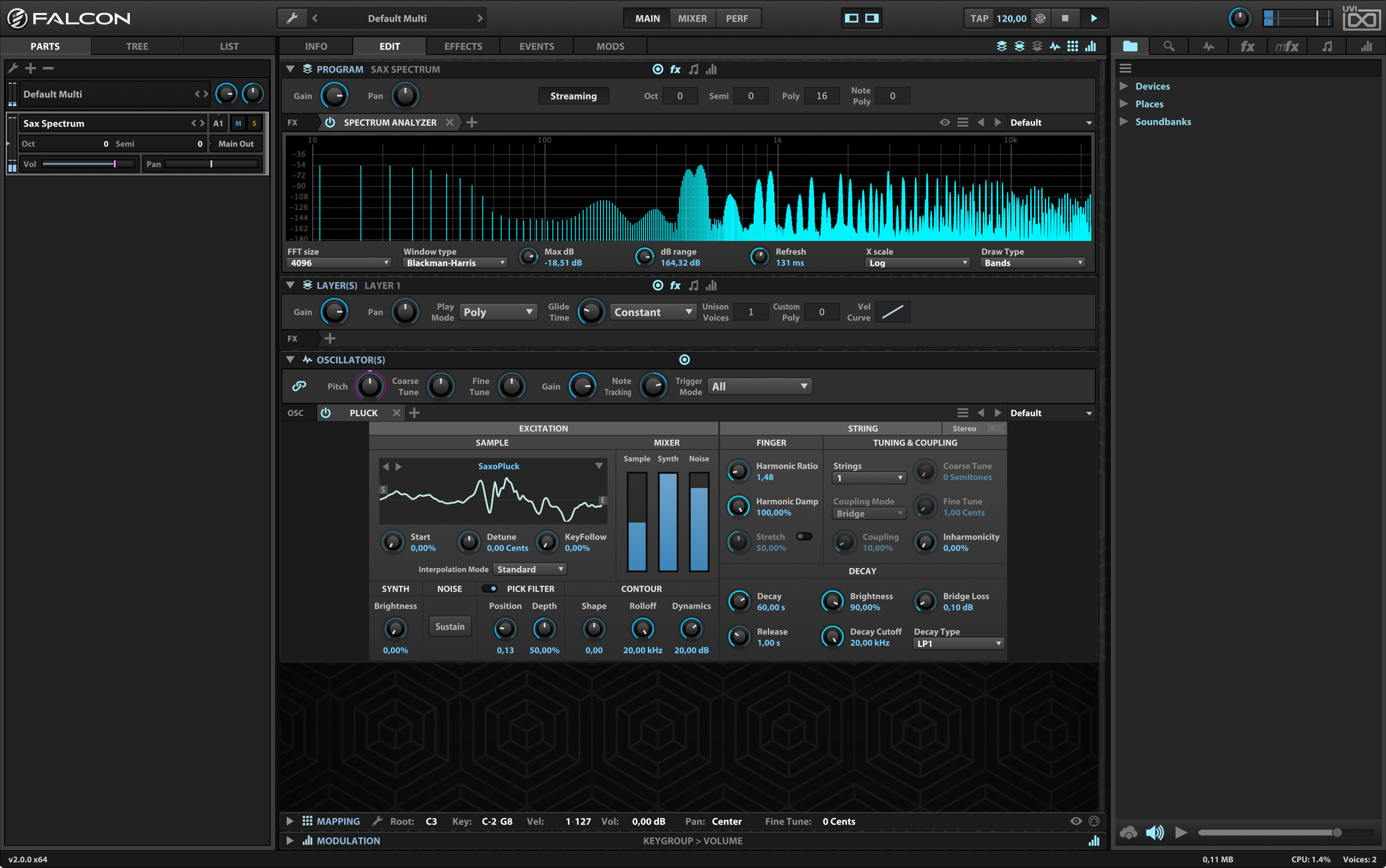Add a new part with plus icon

click(x=31, y=68)
